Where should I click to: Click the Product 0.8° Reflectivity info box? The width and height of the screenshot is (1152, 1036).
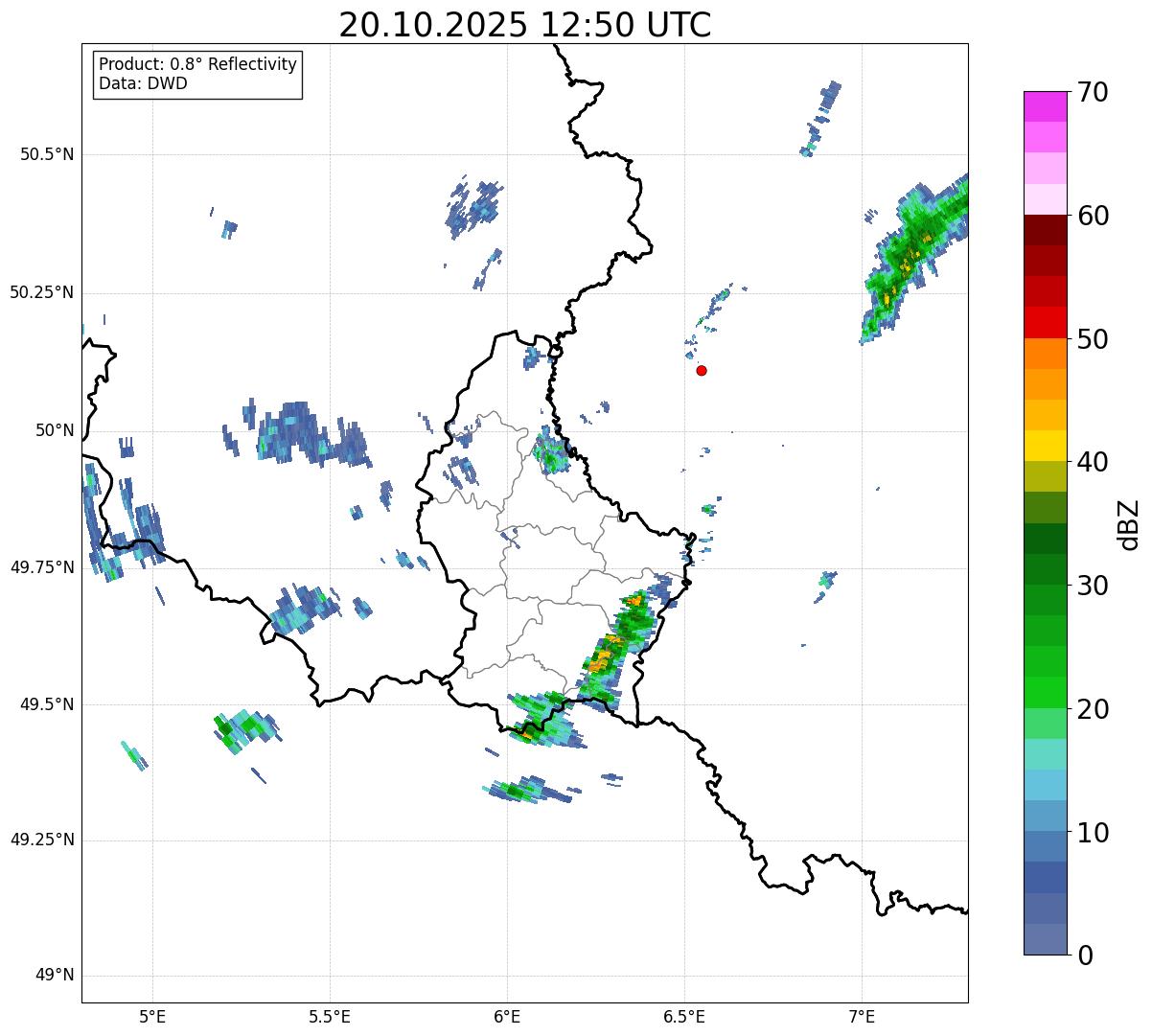198,75
